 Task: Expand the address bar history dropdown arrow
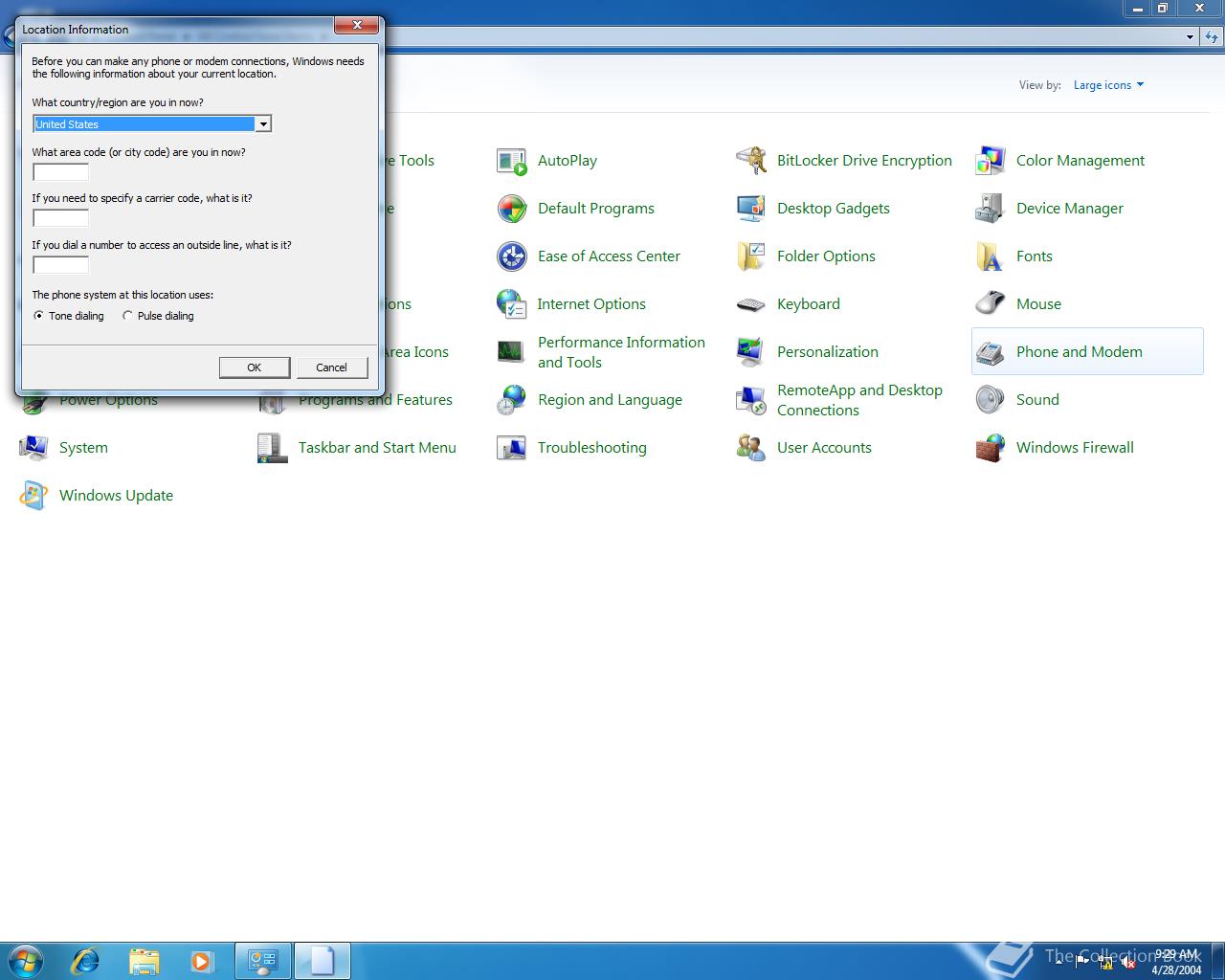1190,37
